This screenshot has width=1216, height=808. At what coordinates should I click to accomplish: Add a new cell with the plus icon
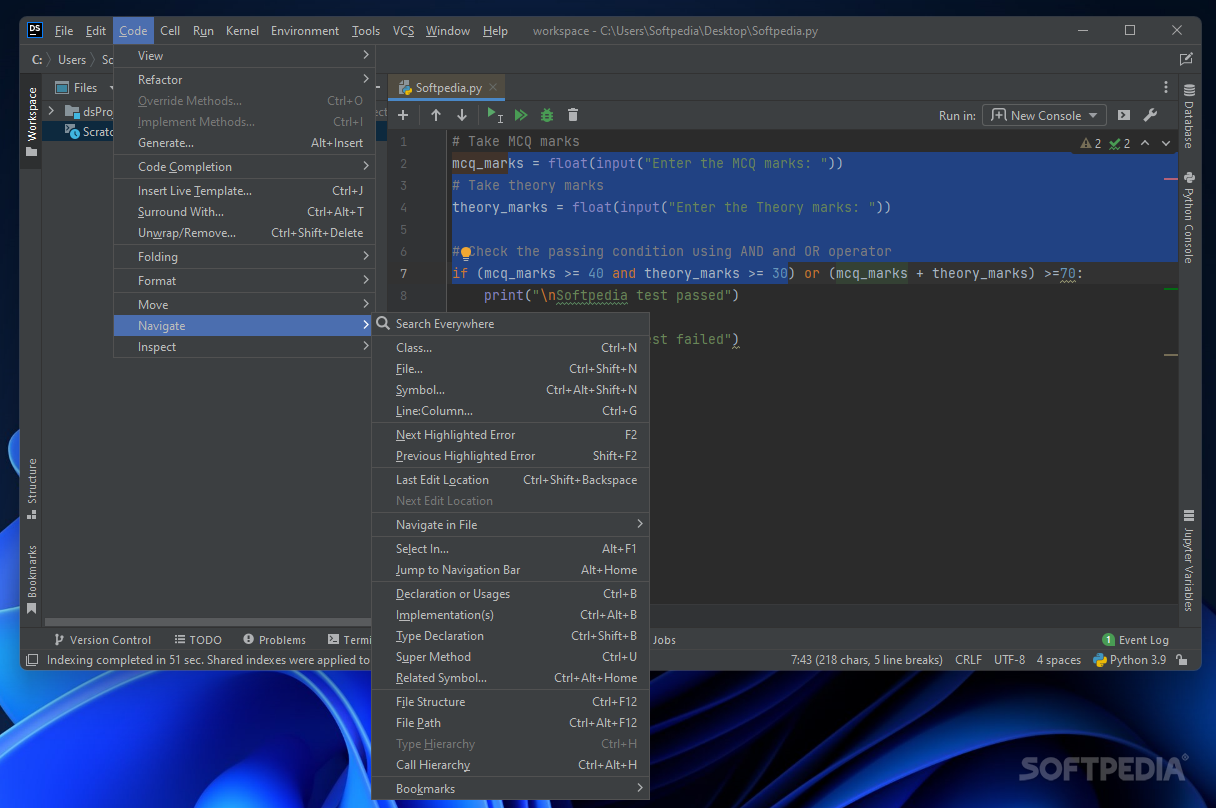coord(403,115)
